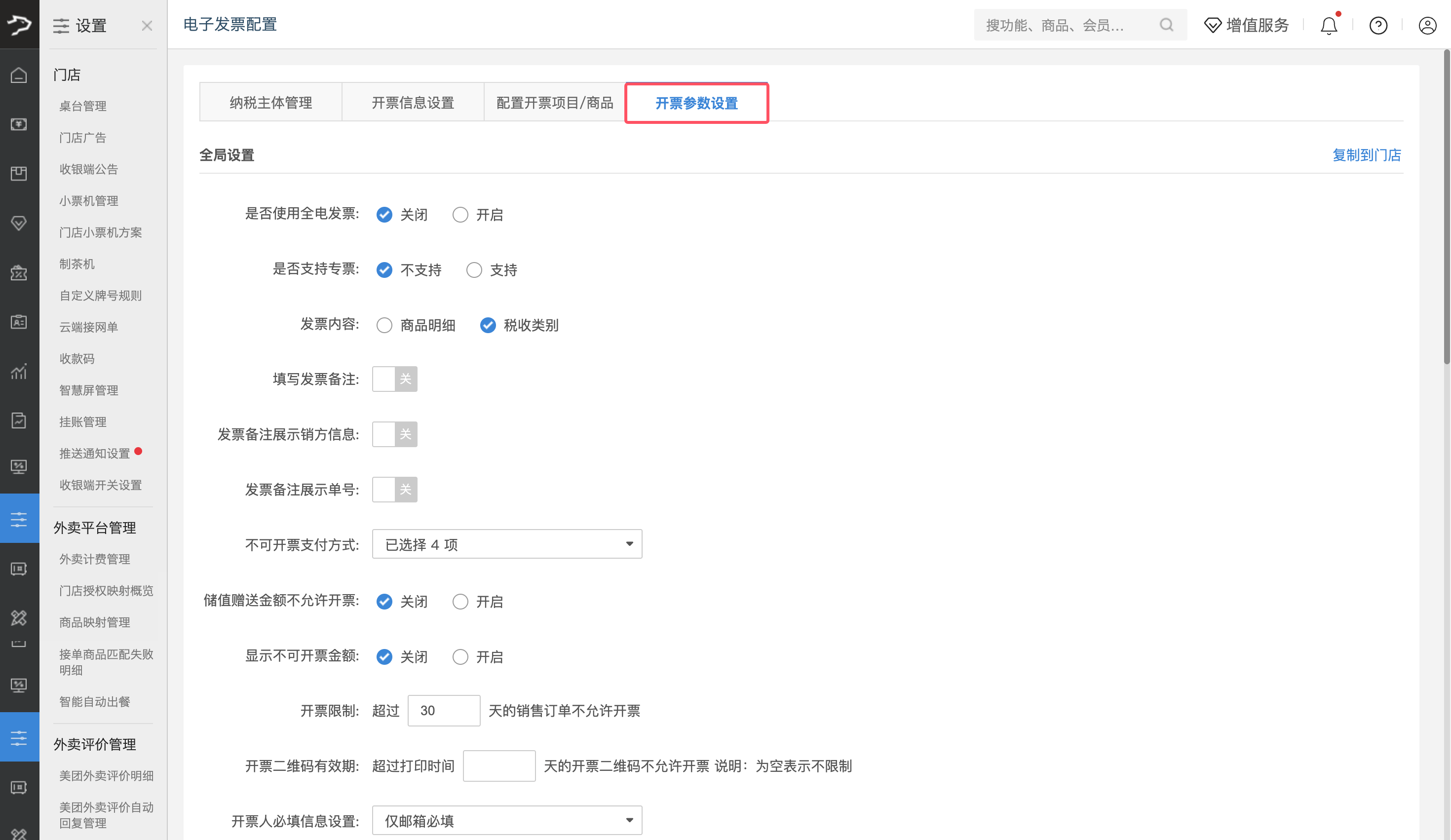
Task: Click the home icon in left sidebar
Action: tap(19, 75)
